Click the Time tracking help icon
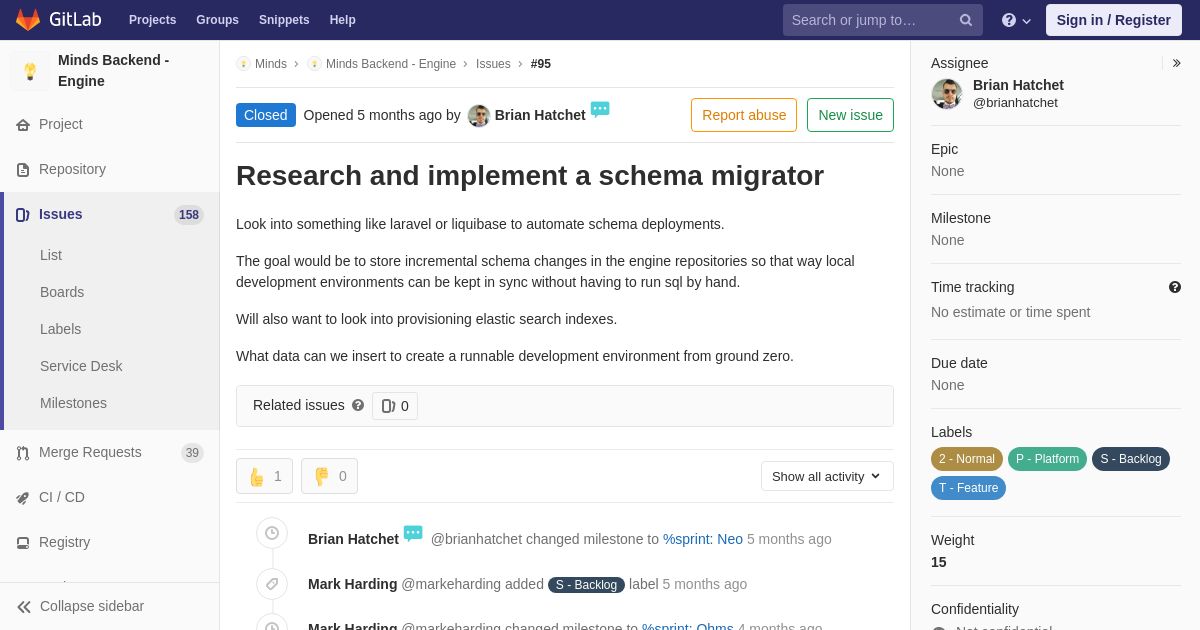The height and width of the screenshot is (630, 1200). [1175, 287]
